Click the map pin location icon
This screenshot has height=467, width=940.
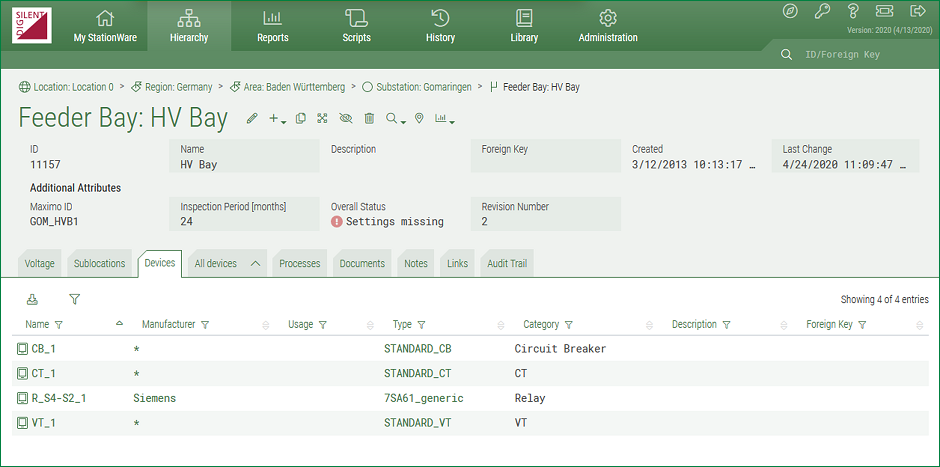point(419,119)
